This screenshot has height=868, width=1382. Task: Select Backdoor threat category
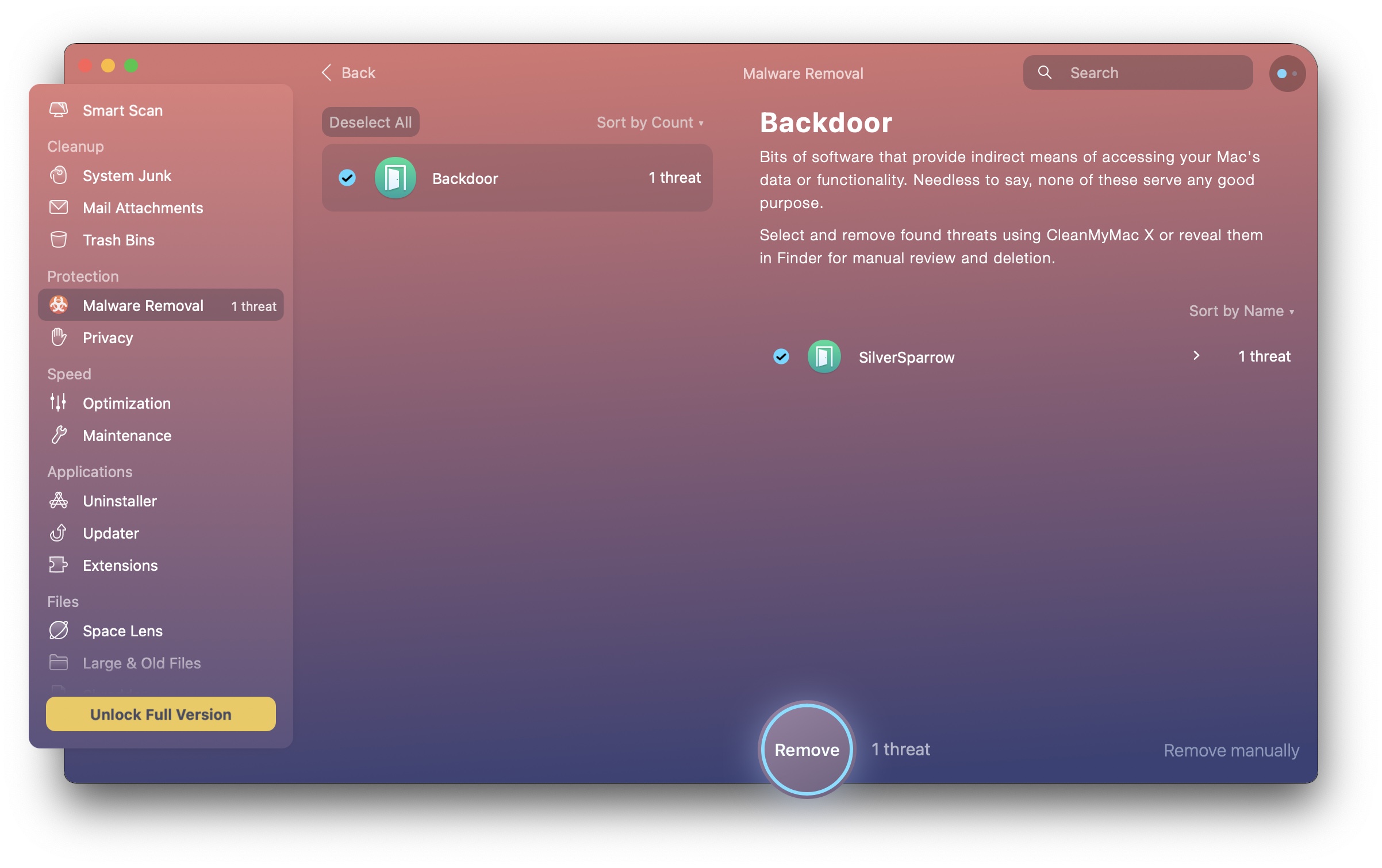click(516, 177)
